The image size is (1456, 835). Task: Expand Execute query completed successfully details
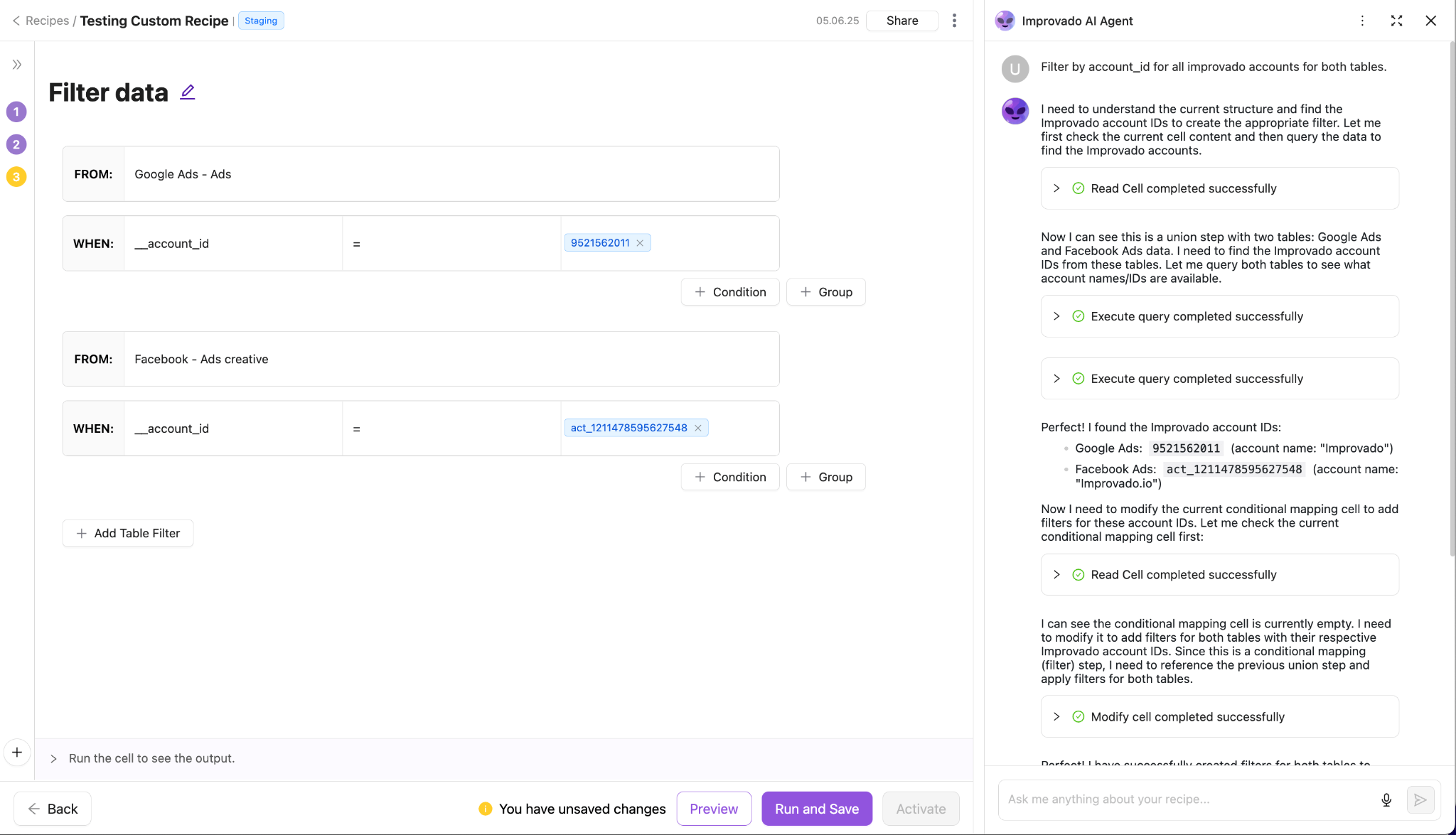pos(1057,316)
